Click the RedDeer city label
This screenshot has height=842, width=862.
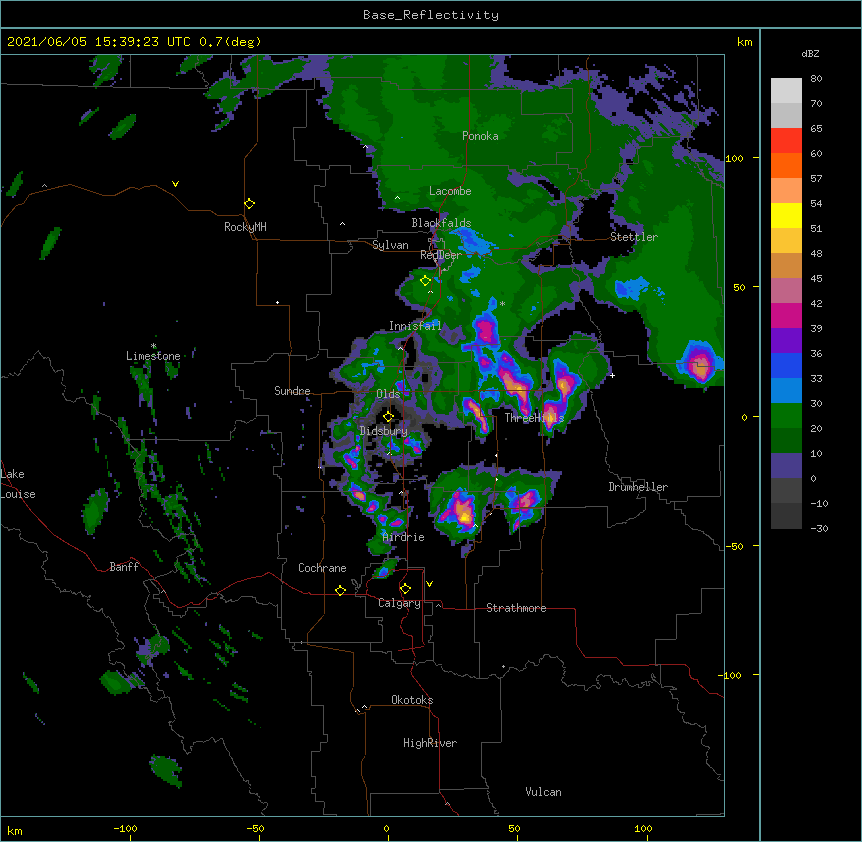[441, 255]
